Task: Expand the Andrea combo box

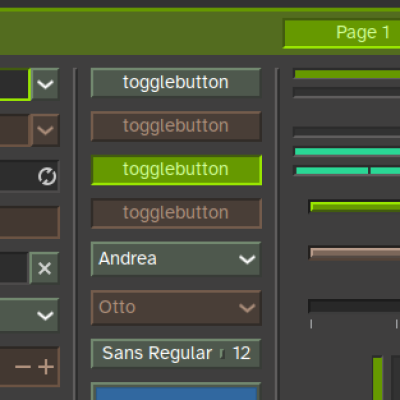Action: point(176,259)
